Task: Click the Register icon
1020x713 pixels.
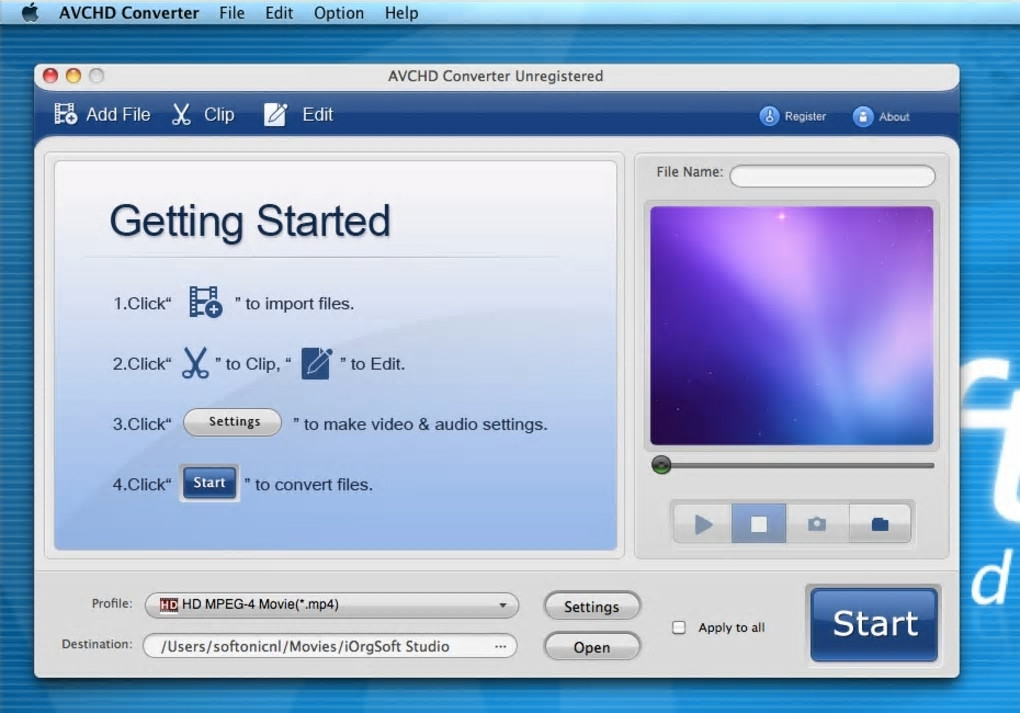Action: (769, 116)
